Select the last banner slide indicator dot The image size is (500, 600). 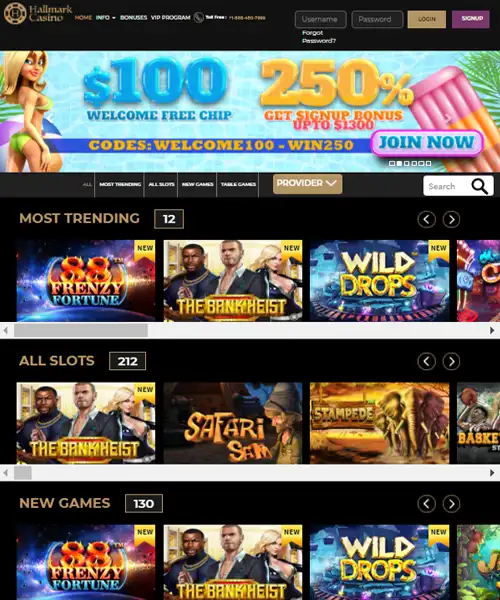tap(428, 163)
